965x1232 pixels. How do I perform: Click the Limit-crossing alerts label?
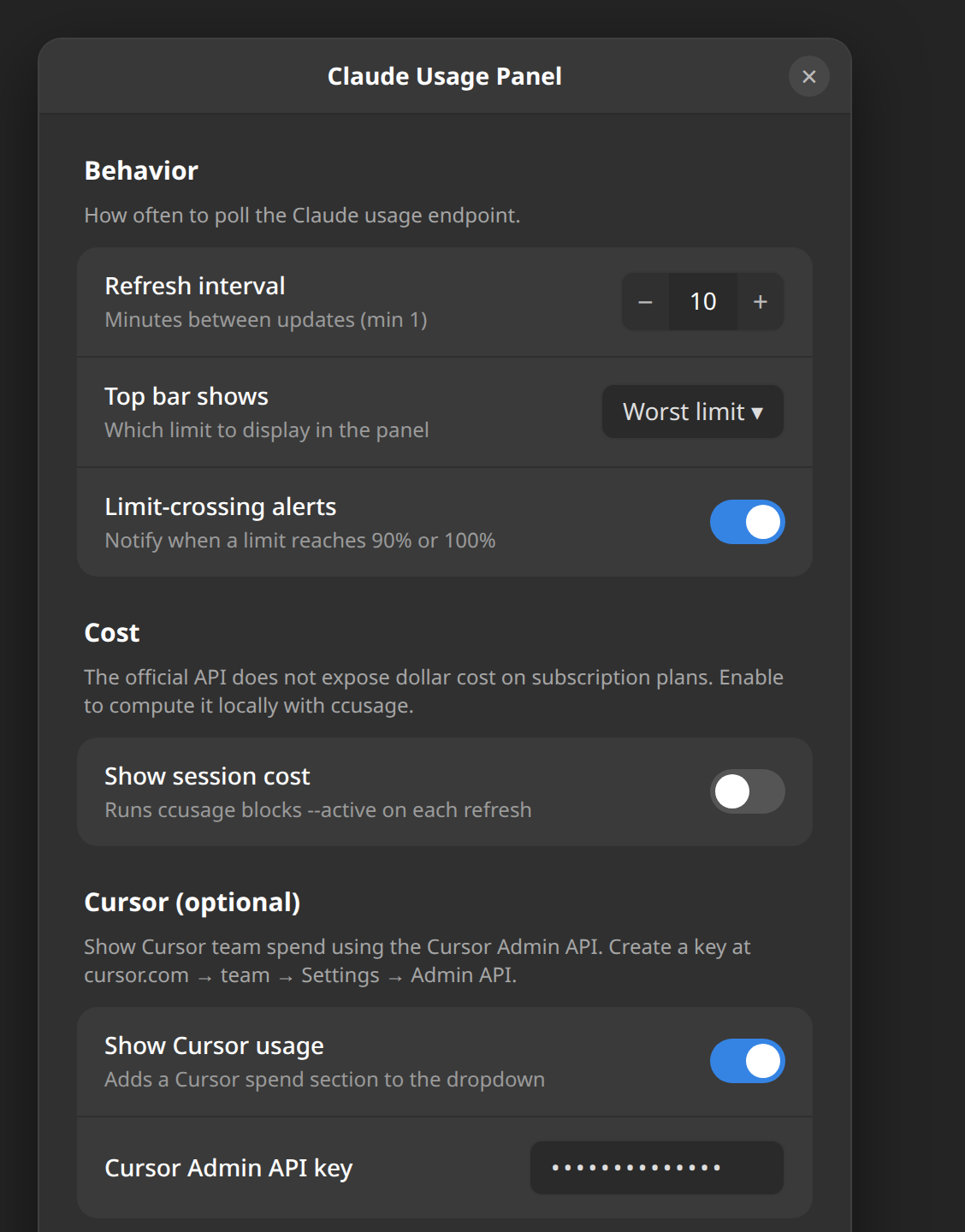221,506
